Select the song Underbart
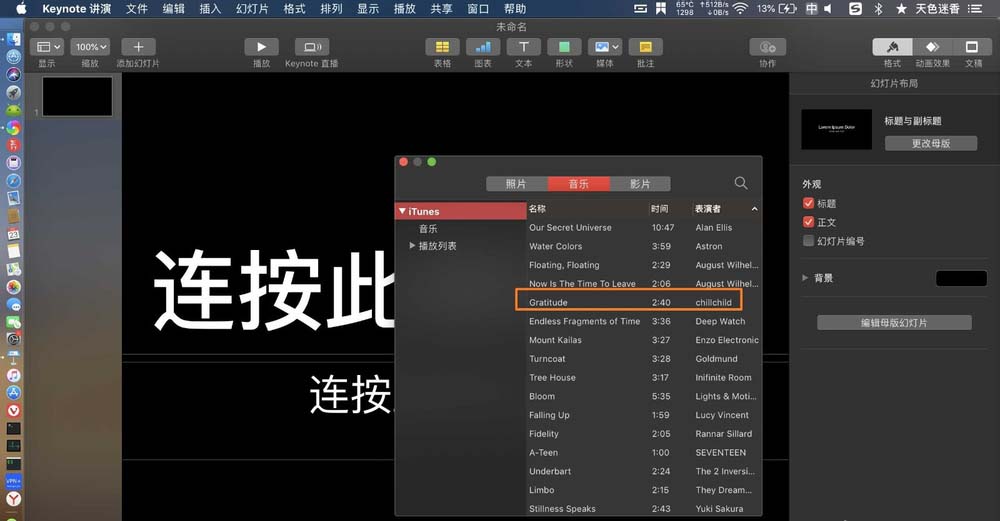 (x=644, y=471)
